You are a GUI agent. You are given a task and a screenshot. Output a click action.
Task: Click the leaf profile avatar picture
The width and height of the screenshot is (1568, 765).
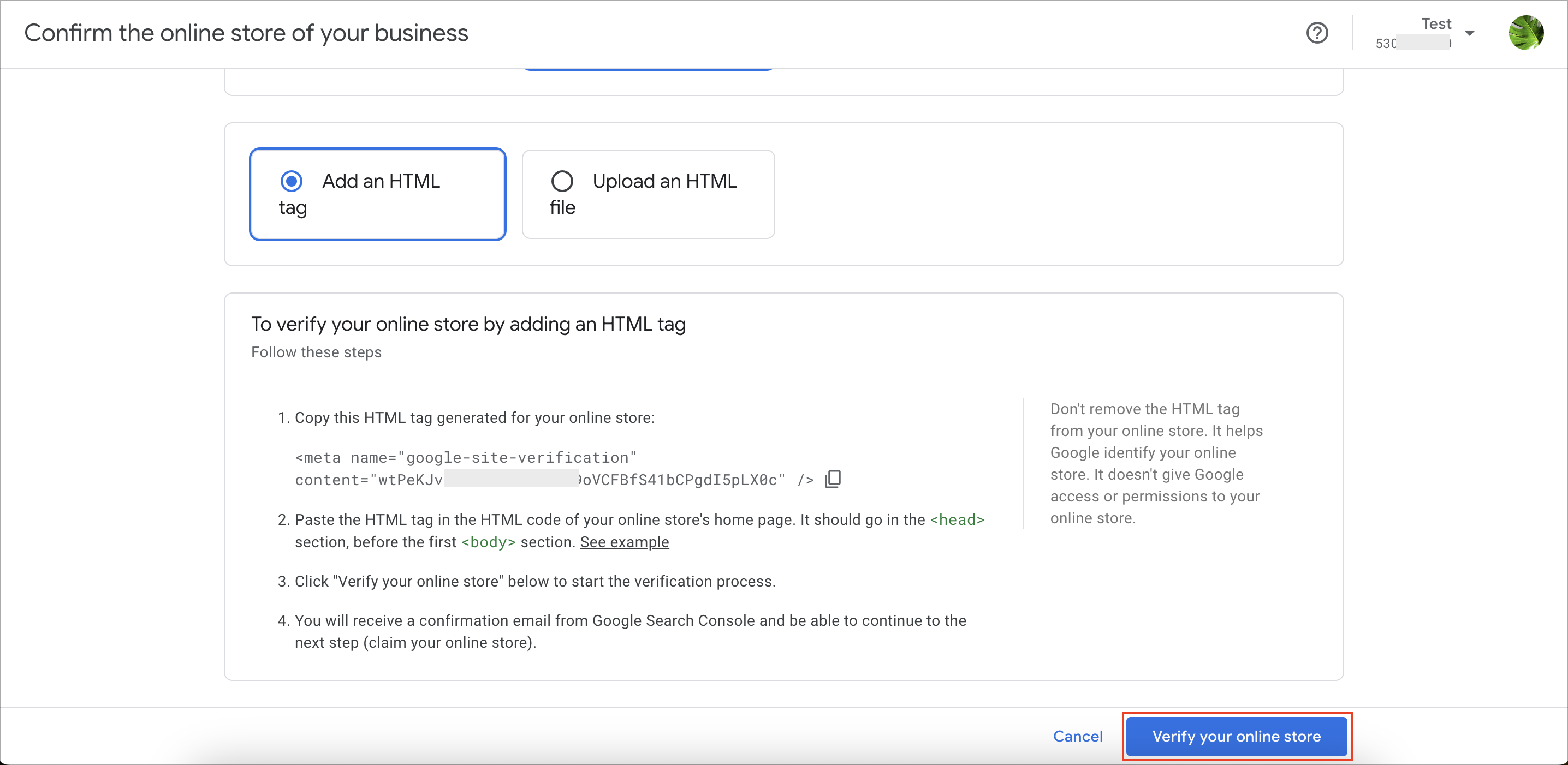click(1526, 33)
